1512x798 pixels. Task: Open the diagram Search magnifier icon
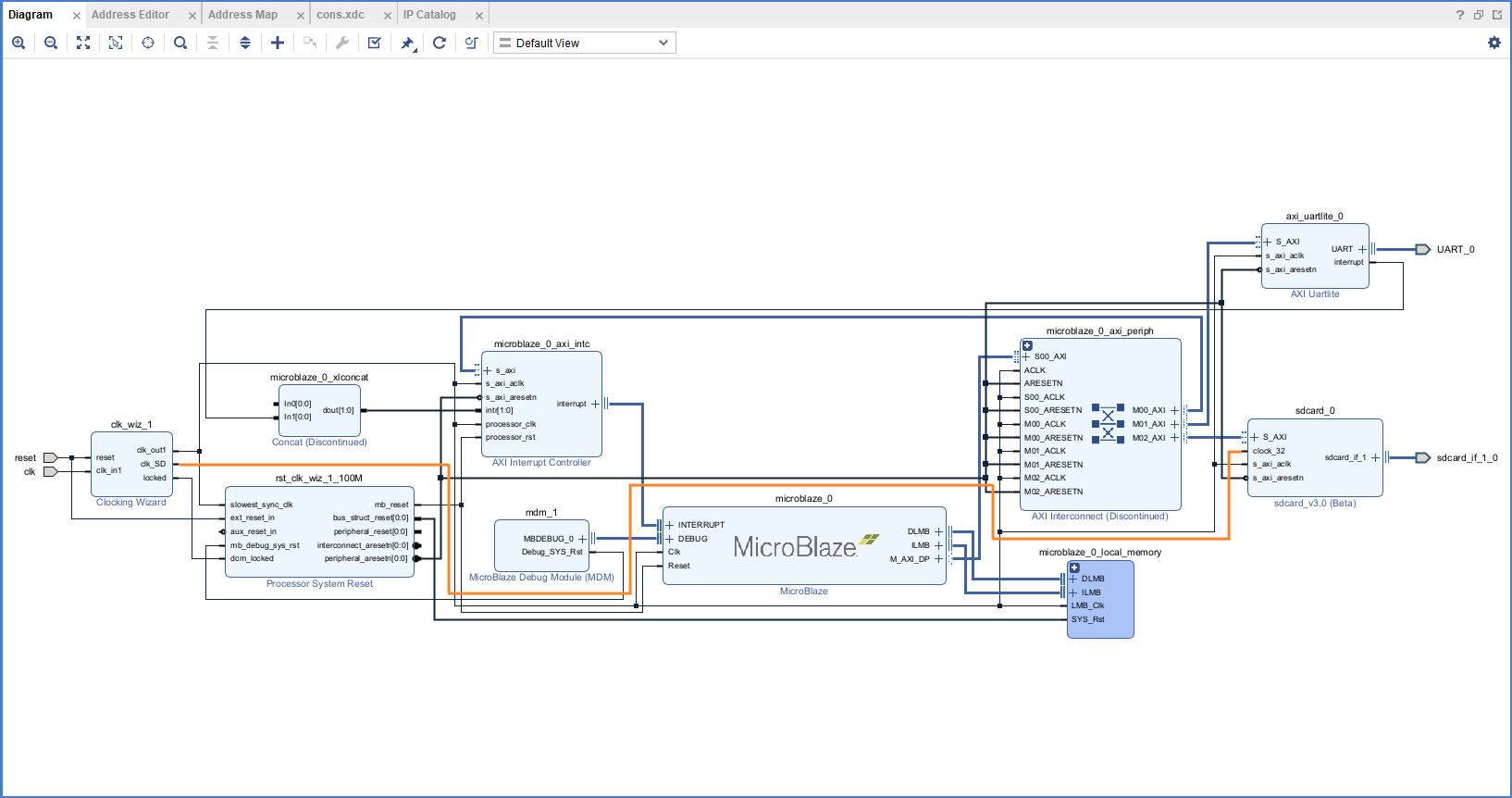(x=180, y=43)
